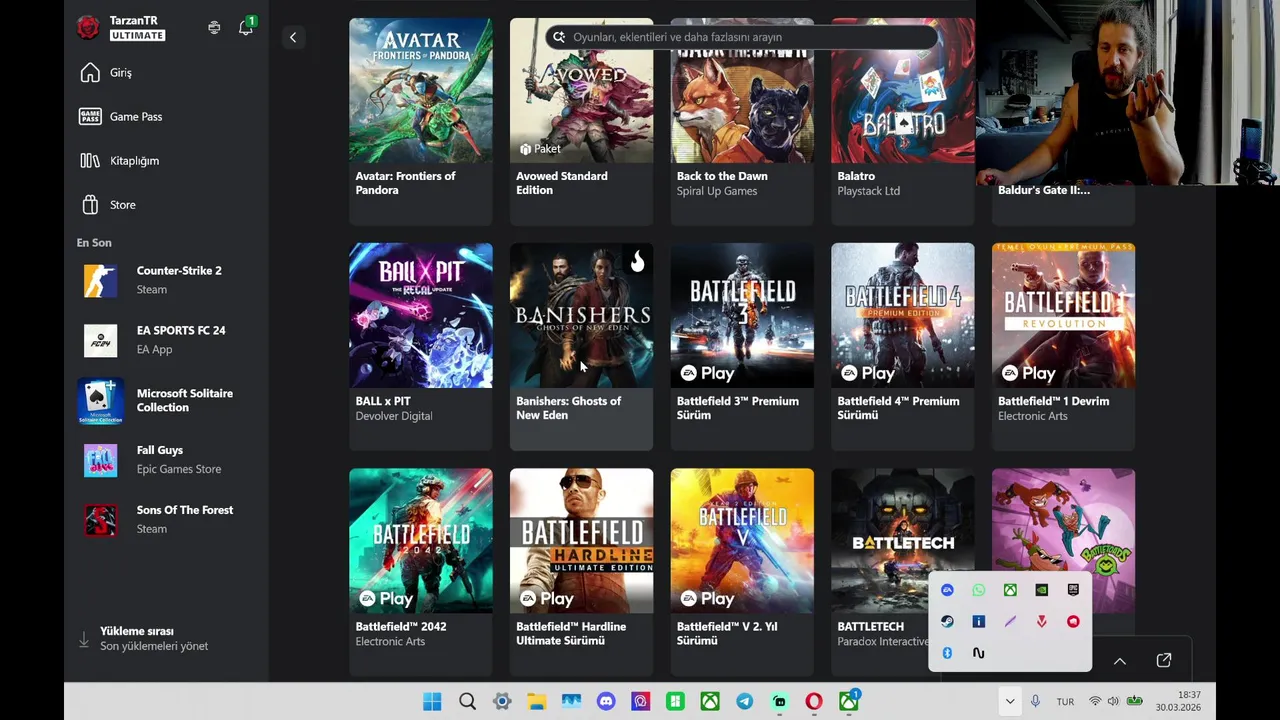Click the printer icon beside TarzanTR
The image size is (1280, 720).
214,28
